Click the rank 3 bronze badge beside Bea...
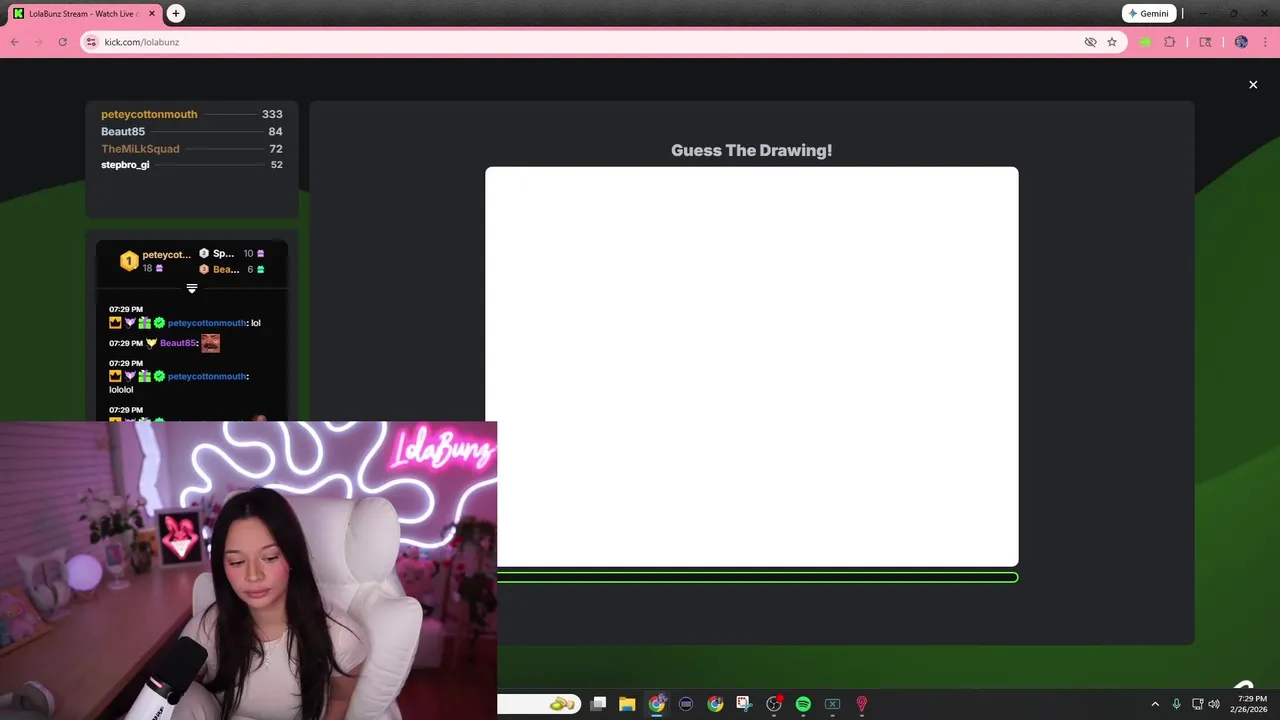Image resolution: width=1280 pixels, height=720 pixels. point(204,269)
